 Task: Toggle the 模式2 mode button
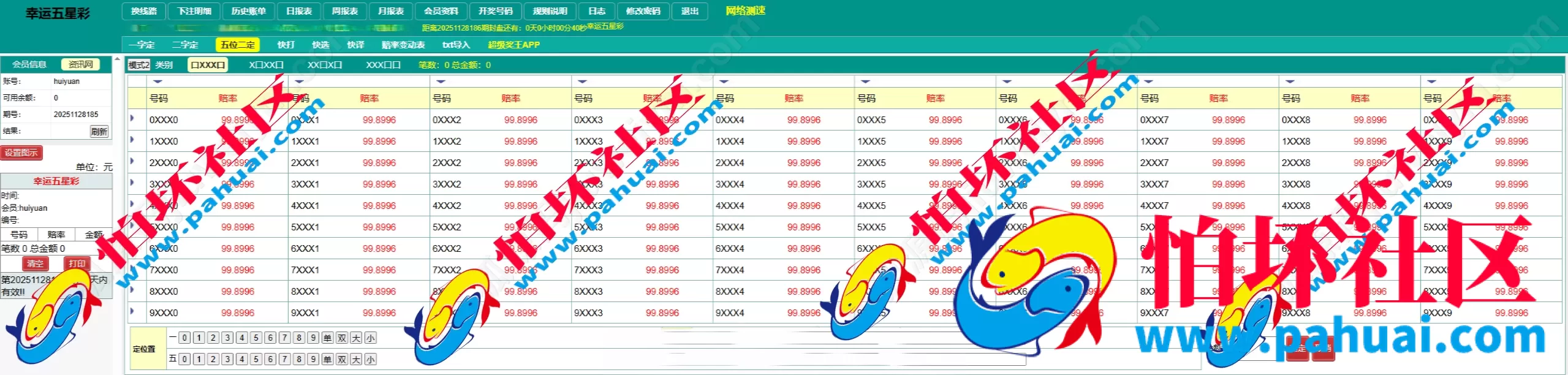[x=138, y=65]
